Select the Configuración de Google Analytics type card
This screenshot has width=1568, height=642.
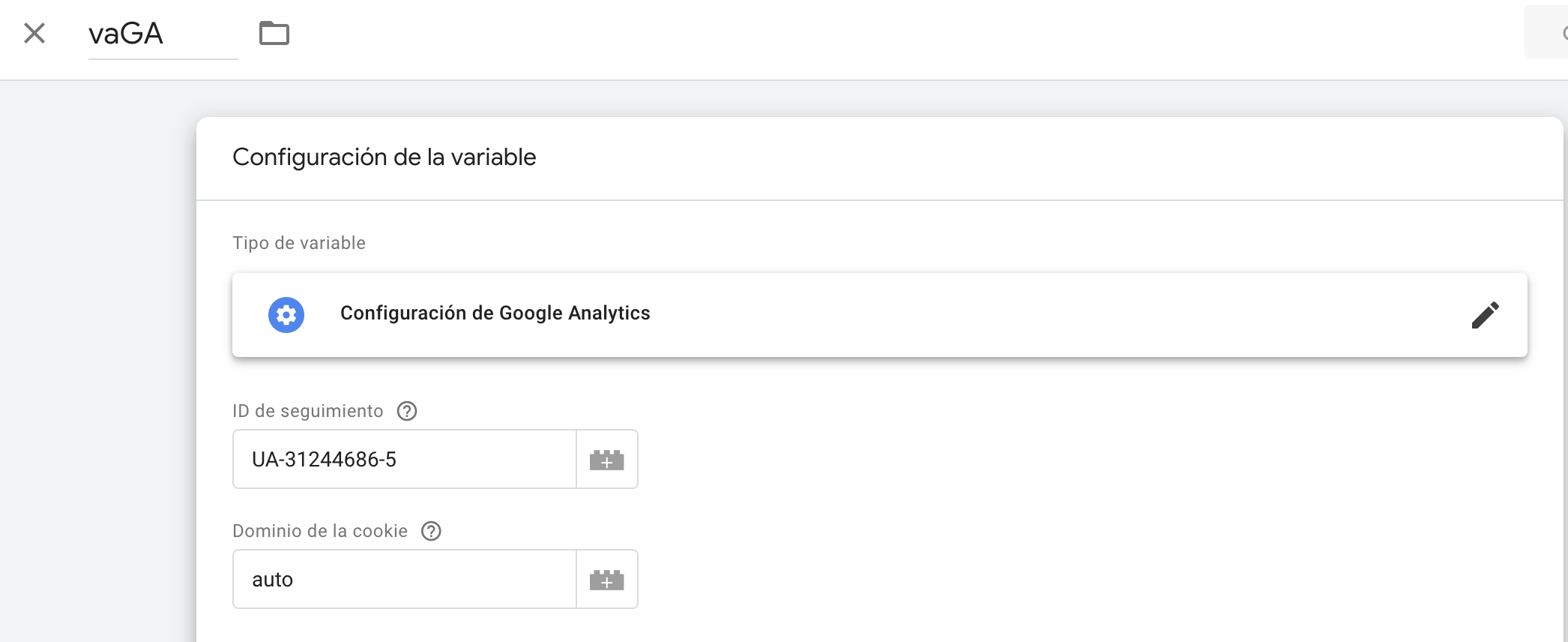tap(880, 315)
